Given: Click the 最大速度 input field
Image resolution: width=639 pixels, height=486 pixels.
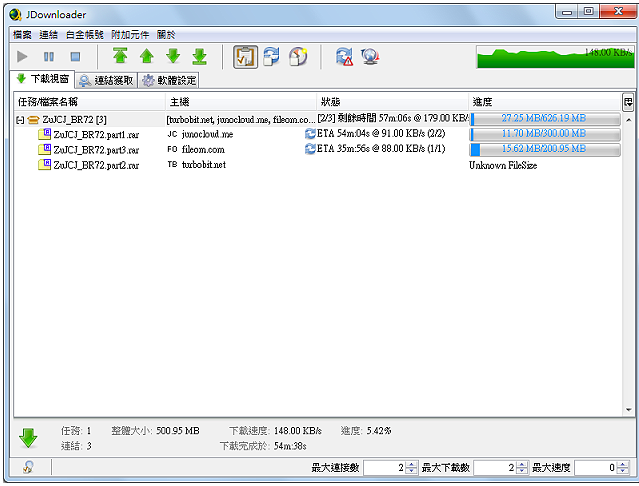Looking at the screenshot, I should tap(595, 468).
